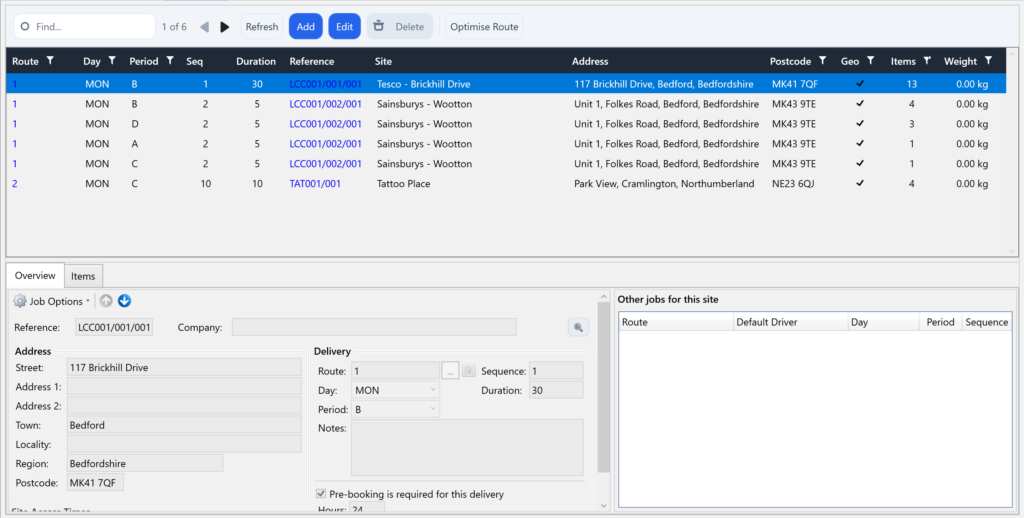Toggle pre-booking required checkbox
The image size is (1024, 518).
coord(321,494)
